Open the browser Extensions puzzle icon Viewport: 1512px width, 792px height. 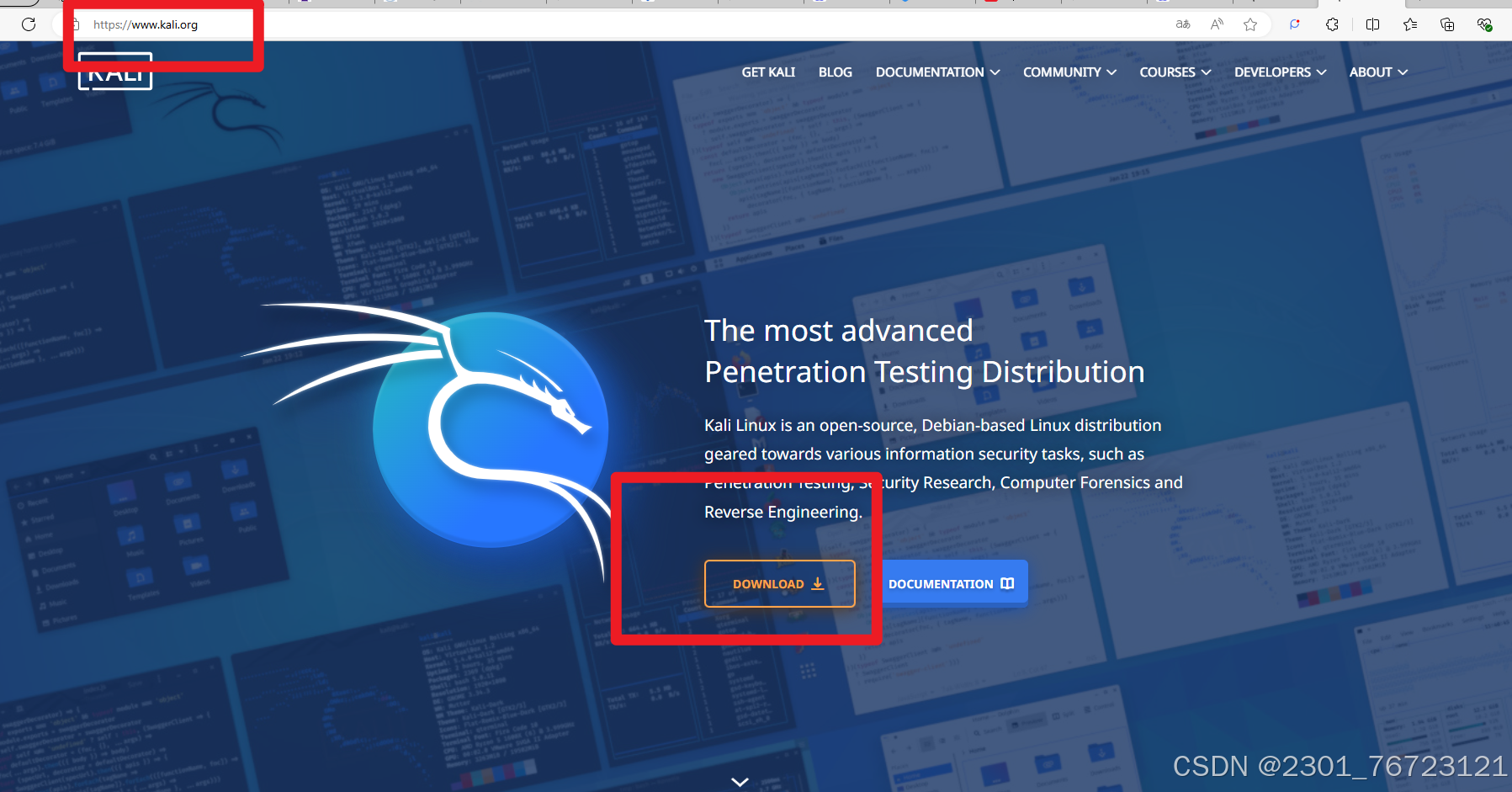click(x=1332, y=24)
